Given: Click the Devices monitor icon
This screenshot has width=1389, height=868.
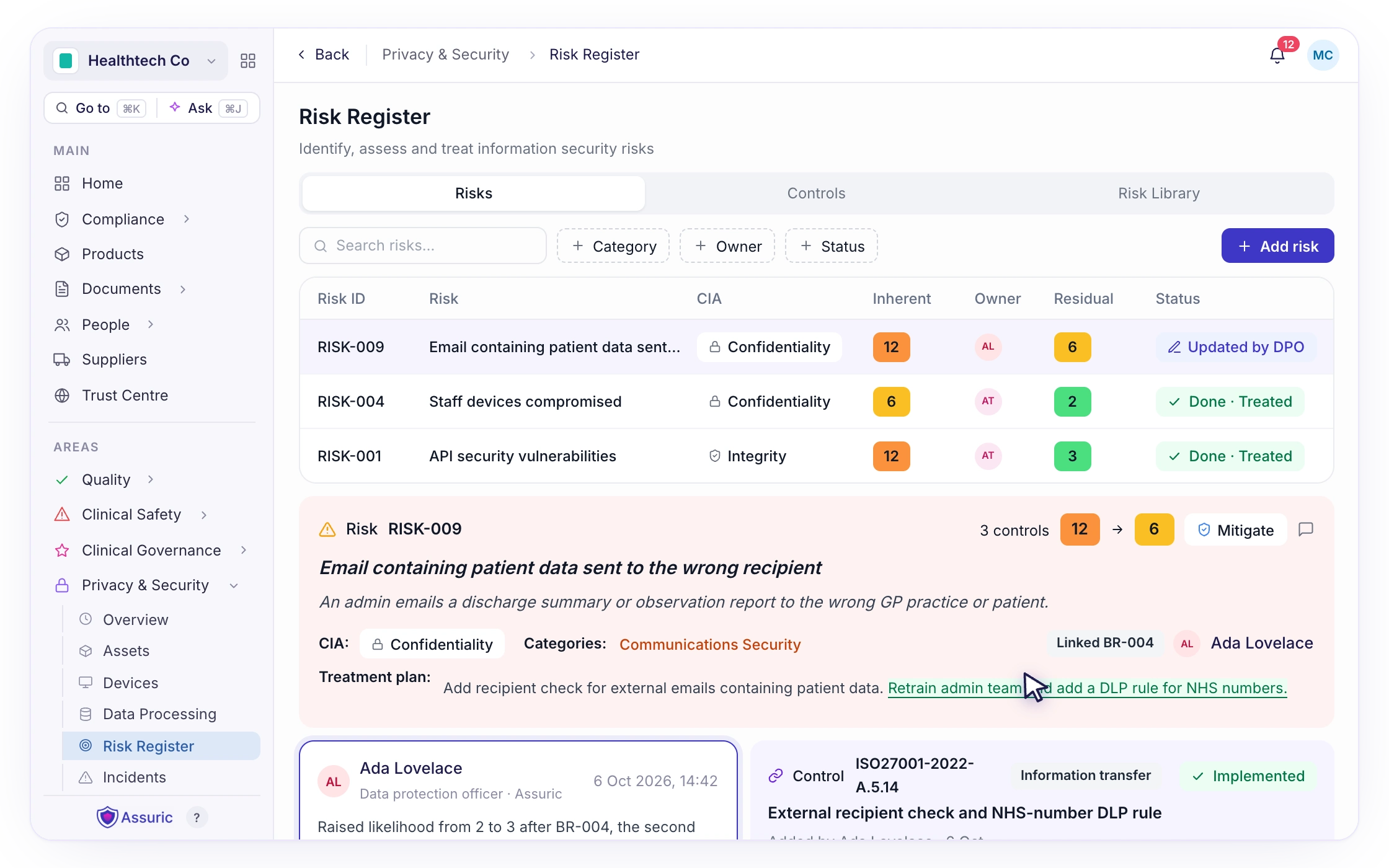Looking at the screenshot, I should coord(86,683).
